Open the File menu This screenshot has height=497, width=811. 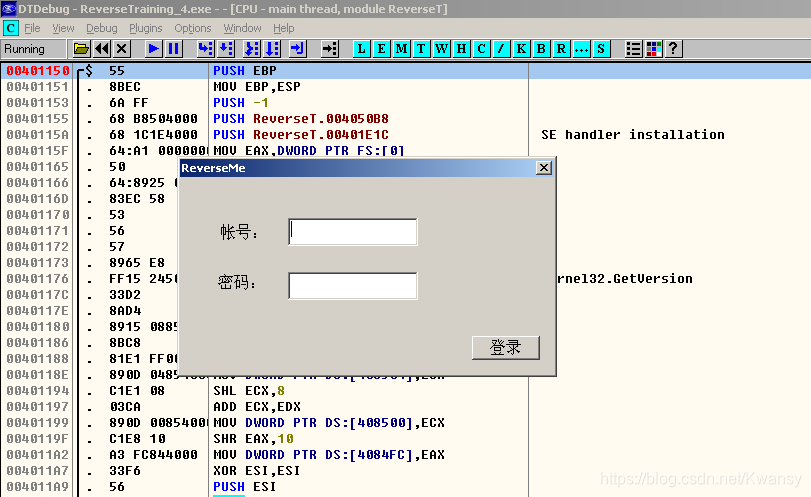point(32,28)
